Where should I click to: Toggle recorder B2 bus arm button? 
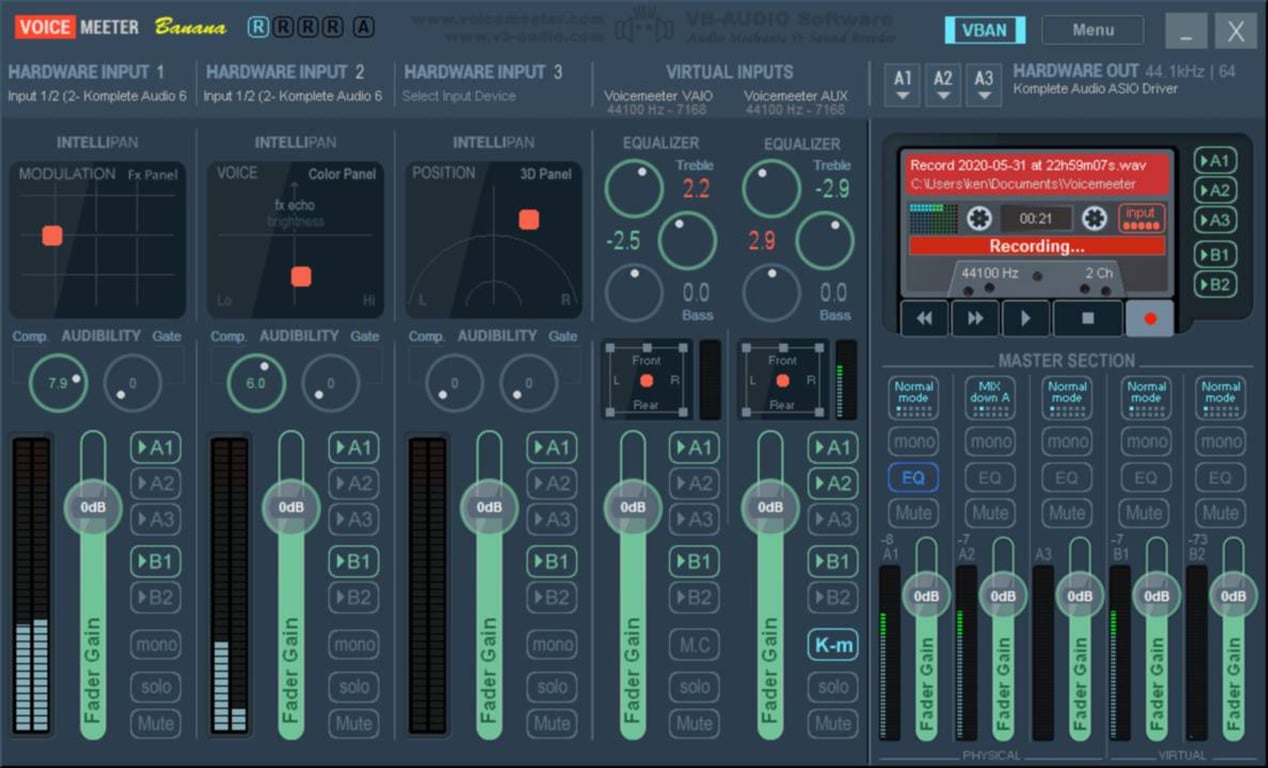(1215, 285)
